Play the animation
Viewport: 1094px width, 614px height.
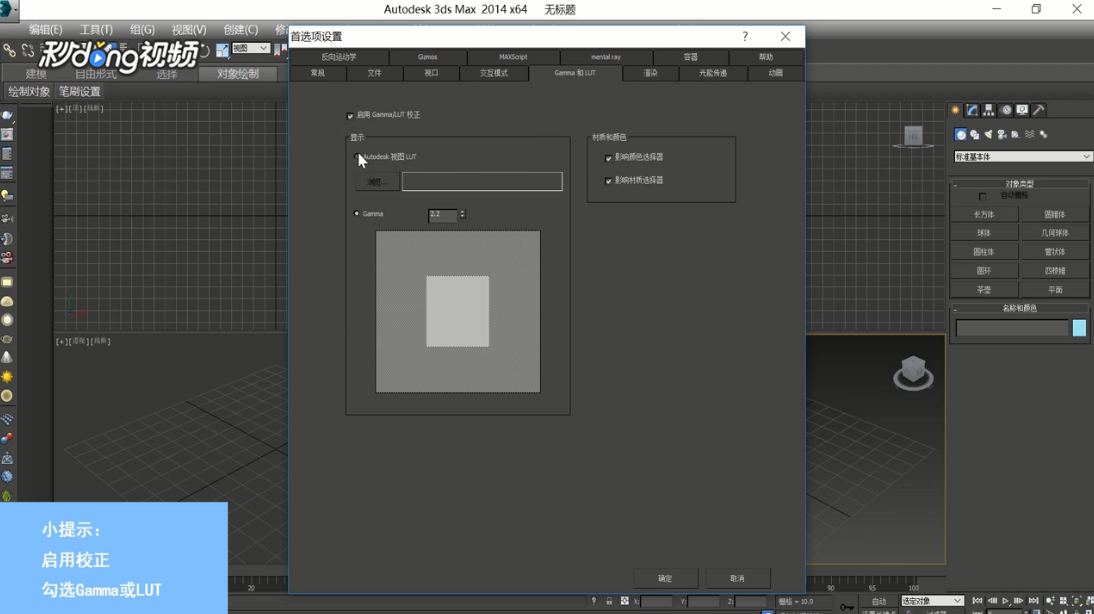pyautogui.click(x=1006, y=601)
